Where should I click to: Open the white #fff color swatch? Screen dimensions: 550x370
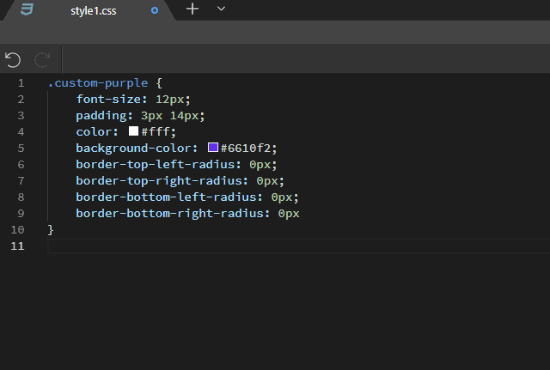click(133, 131)
